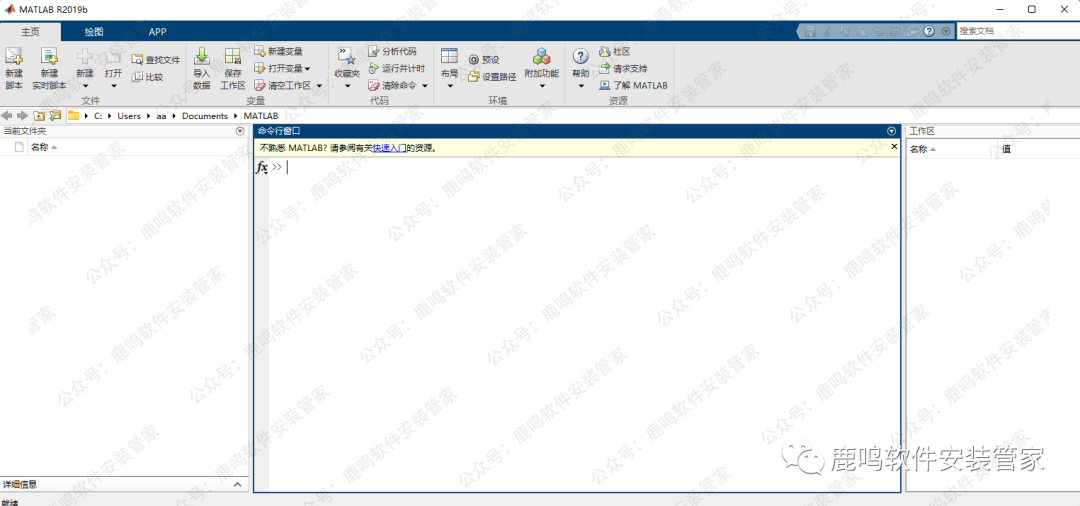The height and width of the screenshot is (506, 1080).
Task: Open the Current Folder panel actions menu
Action: (x=240, y=131)
